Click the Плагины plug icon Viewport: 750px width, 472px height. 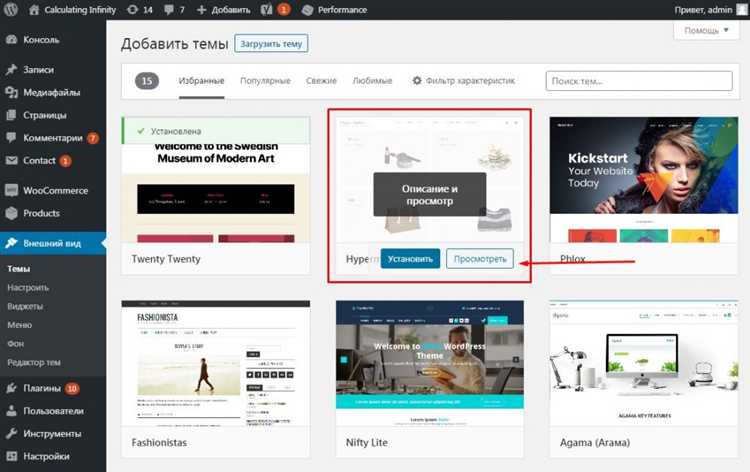click(x=11, y=388)
